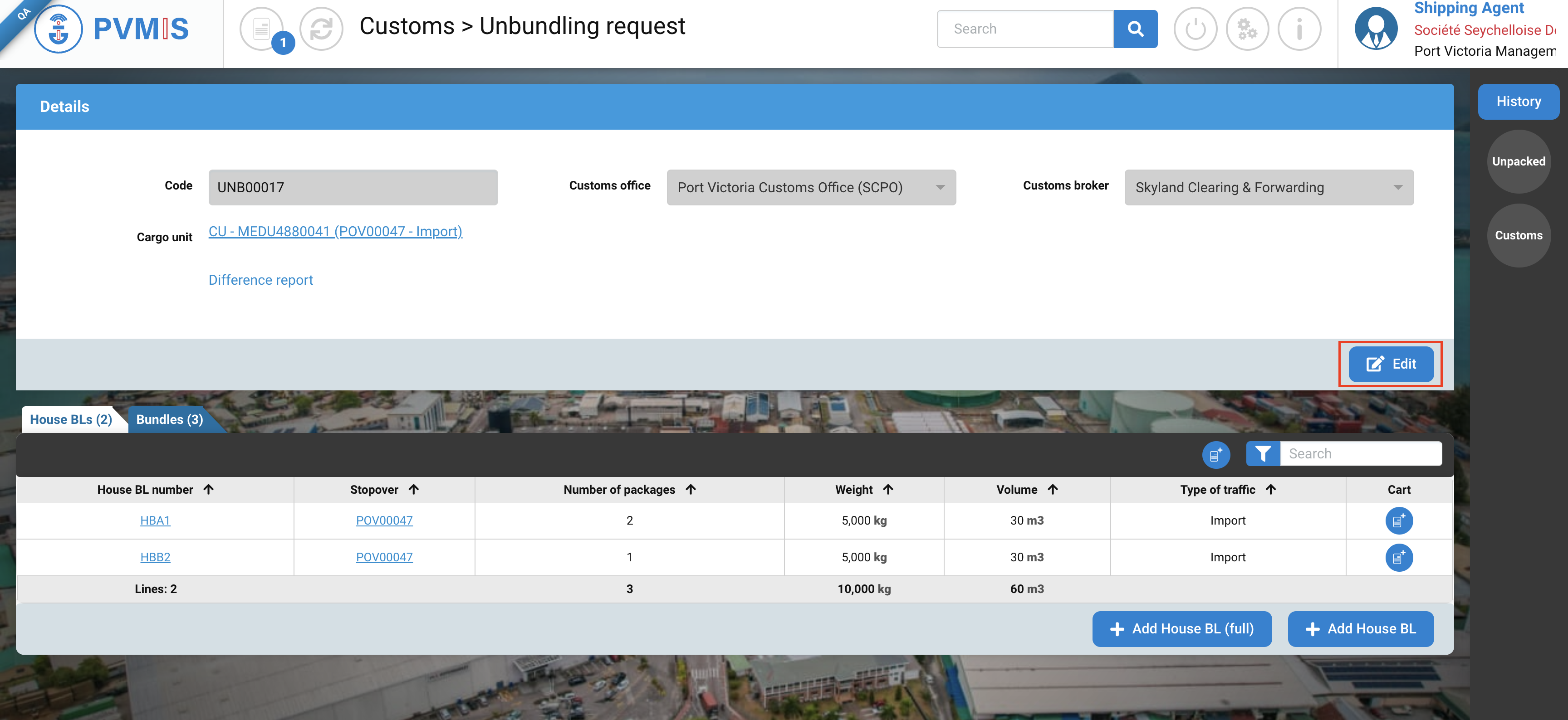1568x720 pixels.
Task: Click the refresh icon in the header
Action: [321, 29]
